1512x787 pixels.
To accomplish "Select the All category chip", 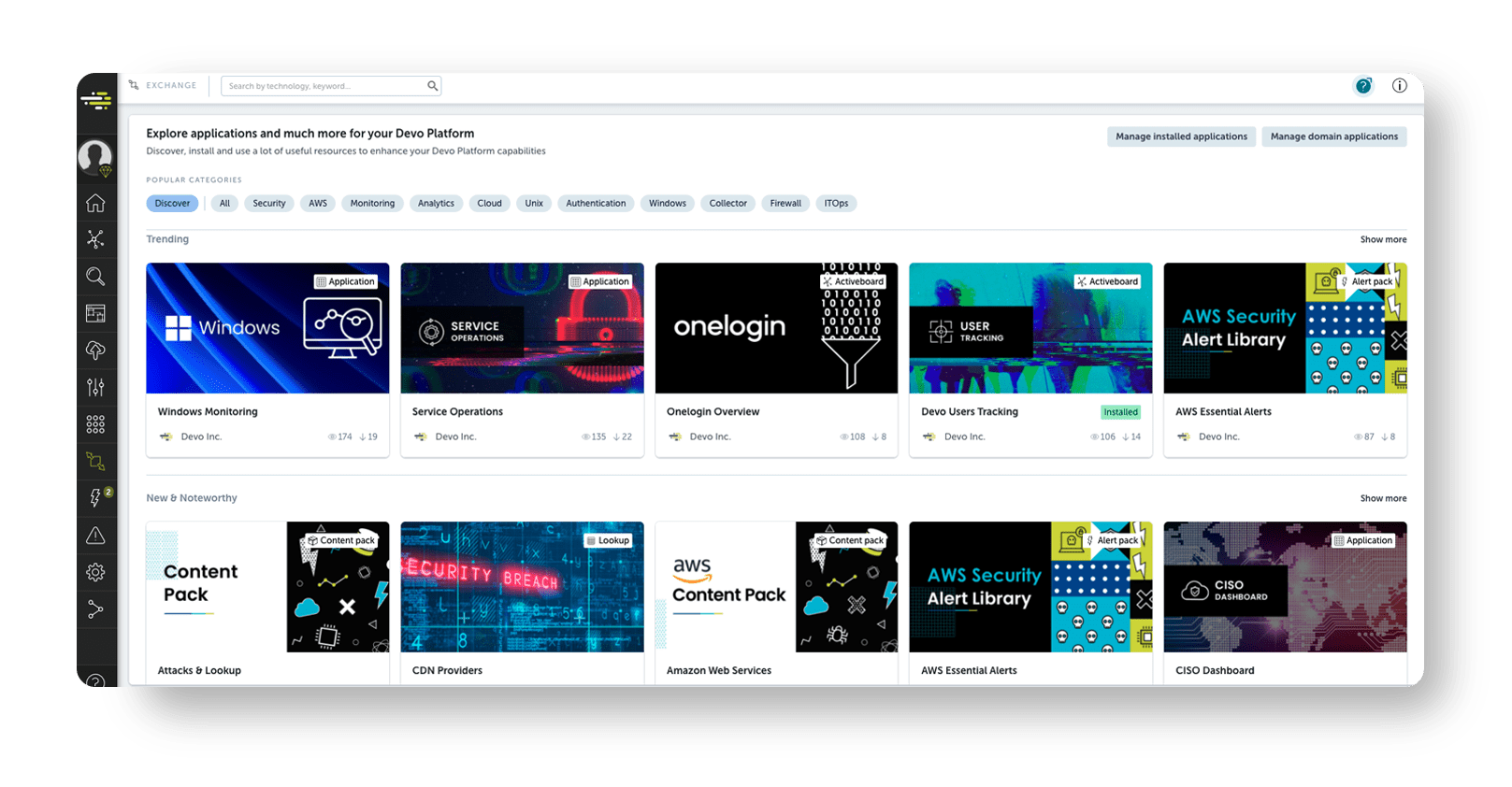I will click(224, 204).
